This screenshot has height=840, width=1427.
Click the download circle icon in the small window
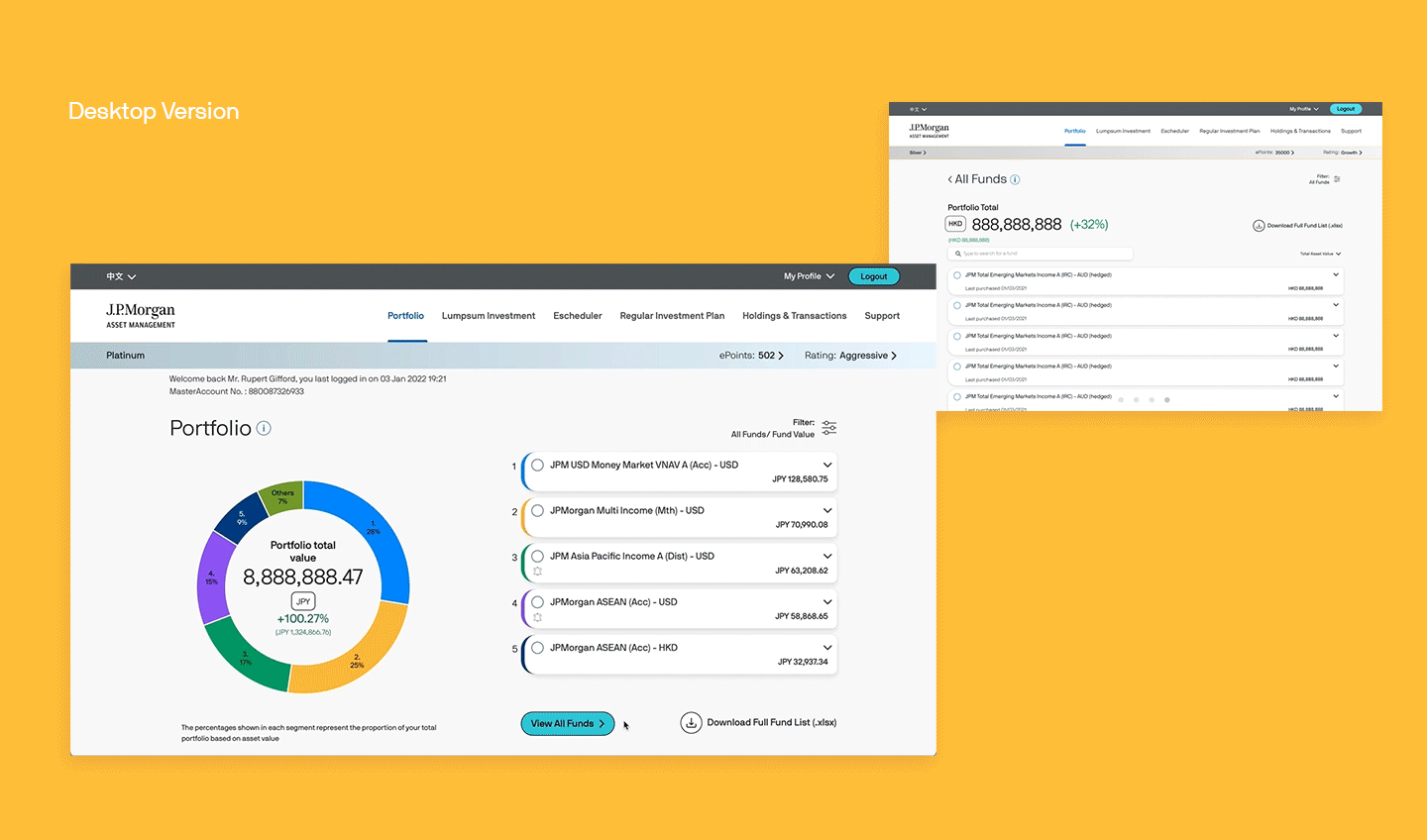[1259, 226]
